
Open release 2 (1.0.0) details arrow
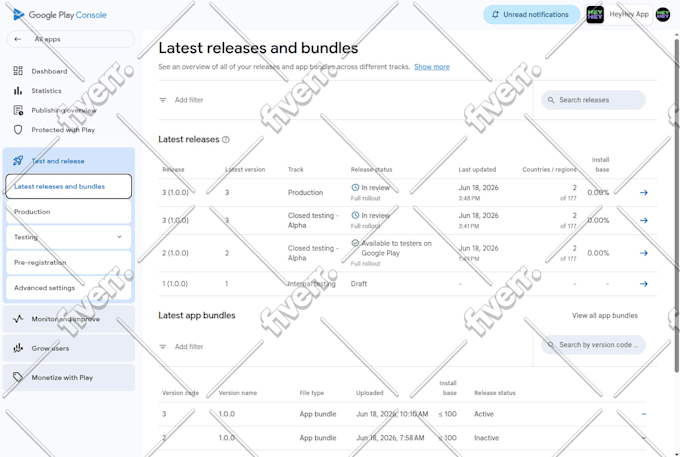pyautogui.click(x=644, y=253)
